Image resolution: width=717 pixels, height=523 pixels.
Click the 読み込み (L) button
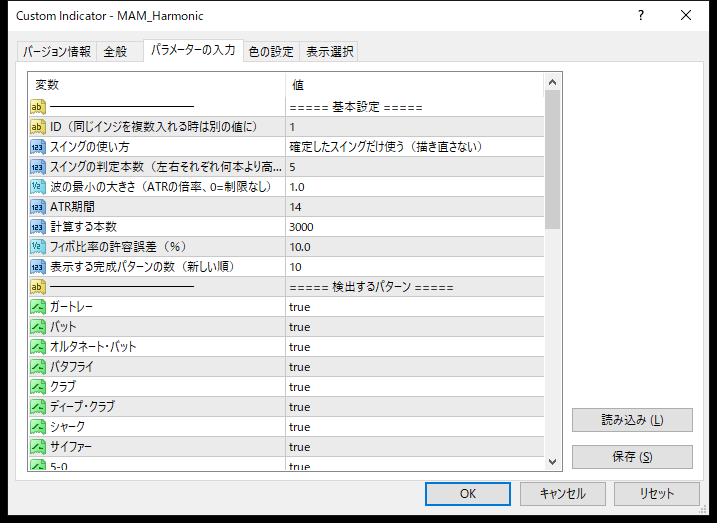632,420
